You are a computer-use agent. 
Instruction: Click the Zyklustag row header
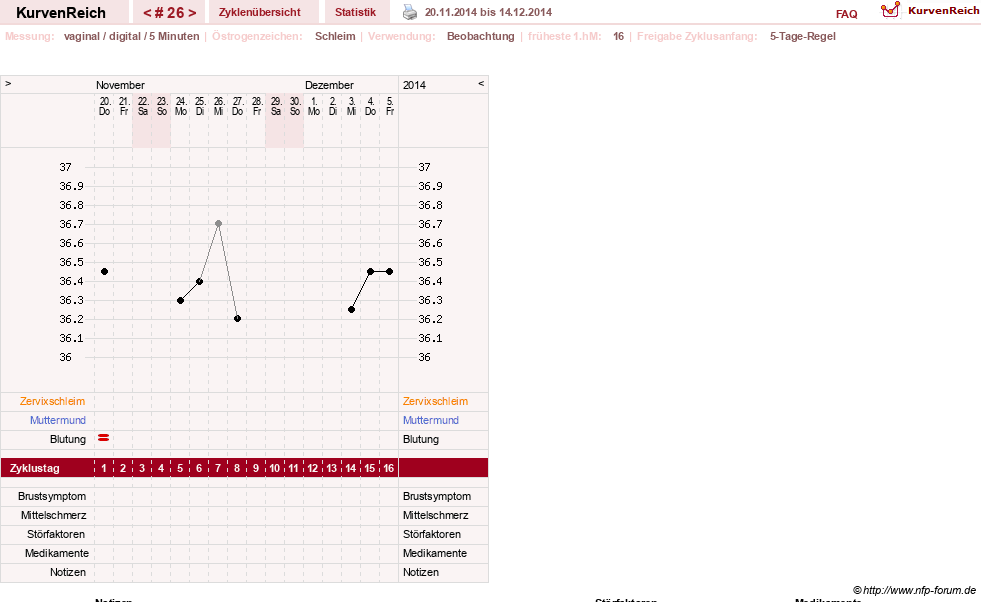click(x=35, y=468)
